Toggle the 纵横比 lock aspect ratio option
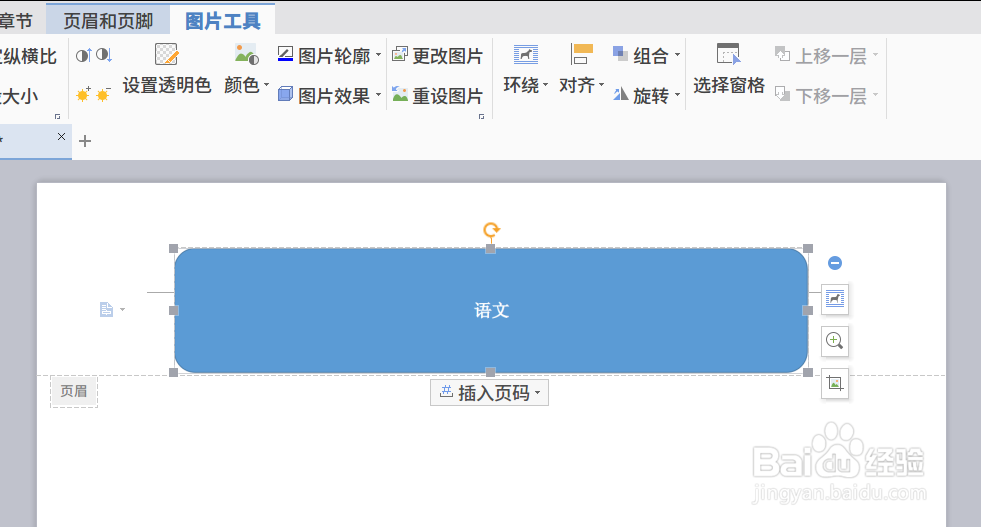 [x=28, y=56]
